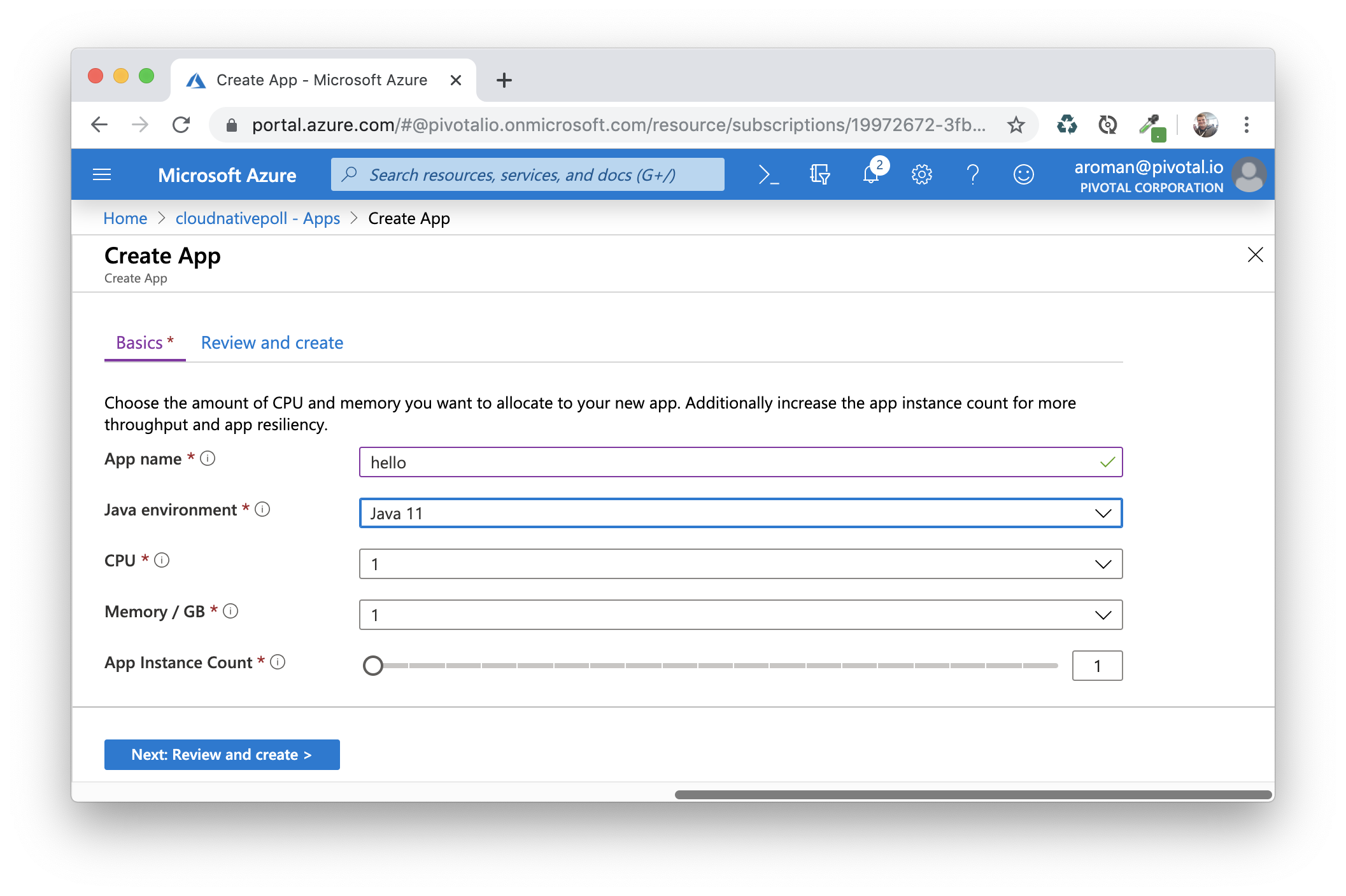This screenshot has width=1346, height=896.
Task: Expand the CPU dropdown
Action: point(740,564)
